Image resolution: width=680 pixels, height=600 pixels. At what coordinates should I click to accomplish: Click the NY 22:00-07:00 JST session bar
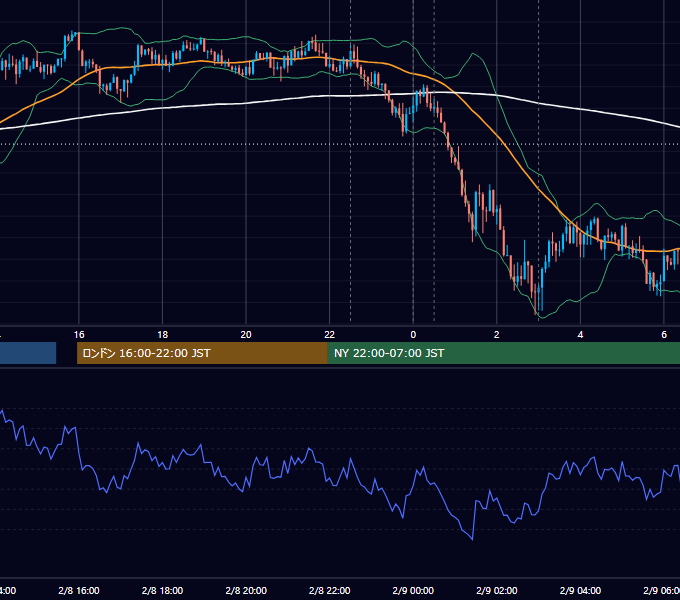tap(503, 353)
